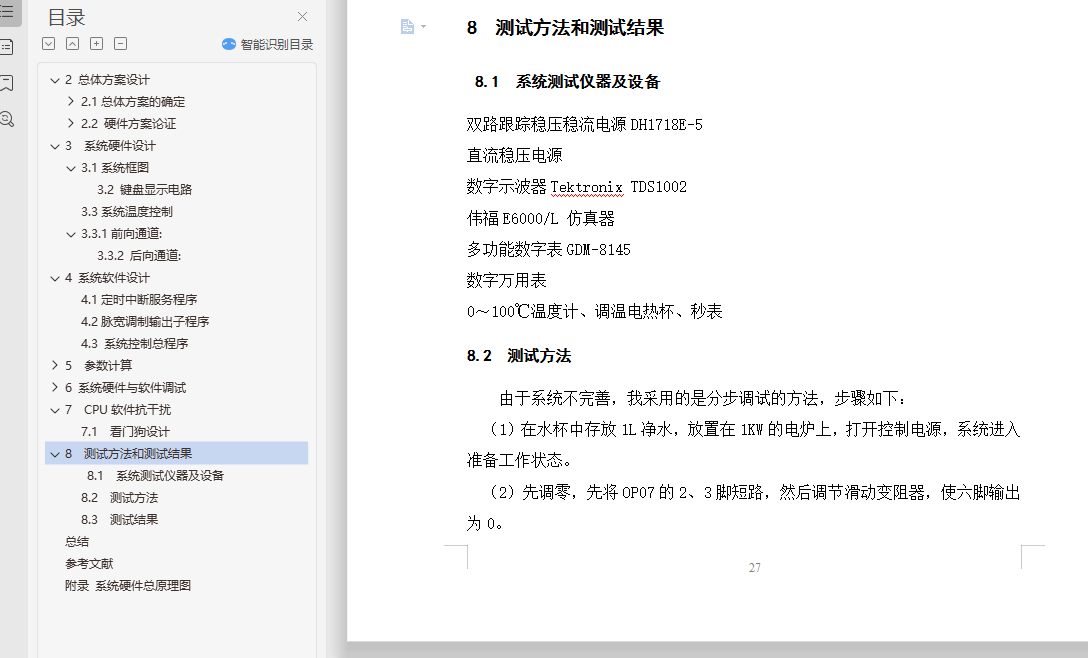Select highlighted 8 测试方法和测试结果 entry
Viewport: 1088px width, 658px height.
(176, 454)
